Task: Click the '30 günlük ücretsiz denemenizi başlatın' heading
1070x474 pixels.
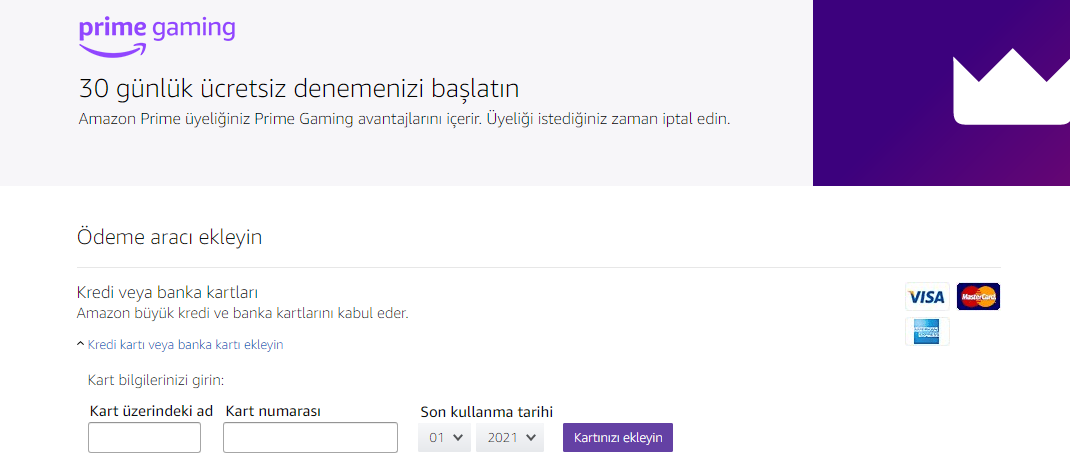Action: [x=298, y=88]
